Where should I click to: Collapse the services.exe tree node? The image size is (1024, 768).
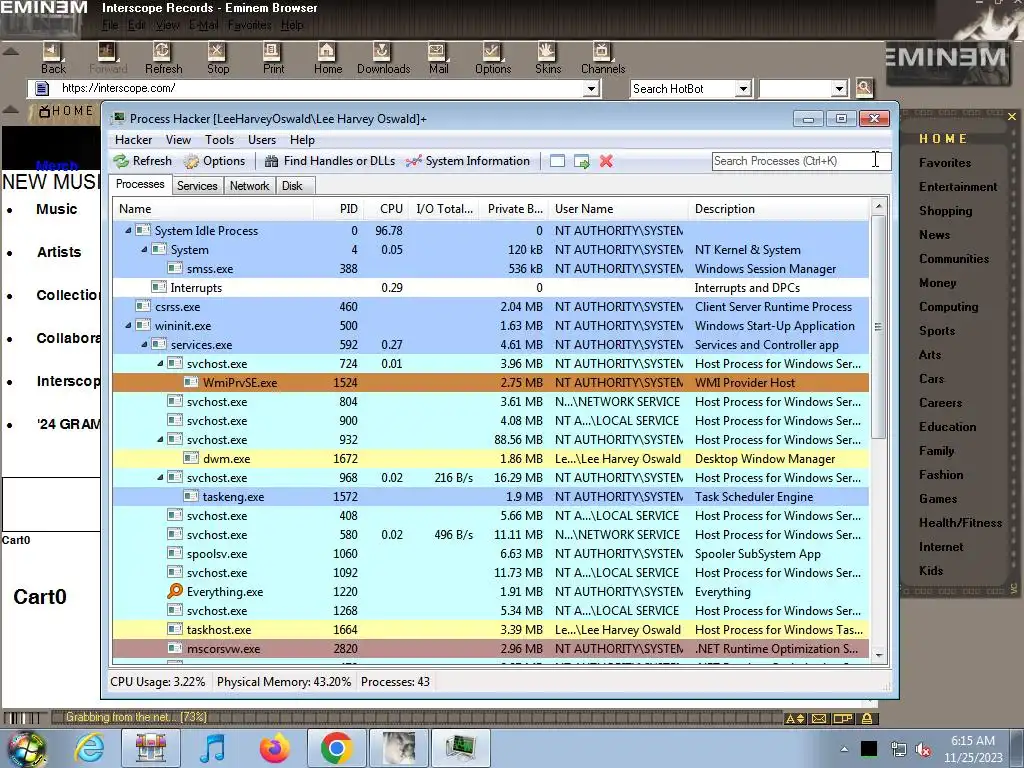pos(144,344)
